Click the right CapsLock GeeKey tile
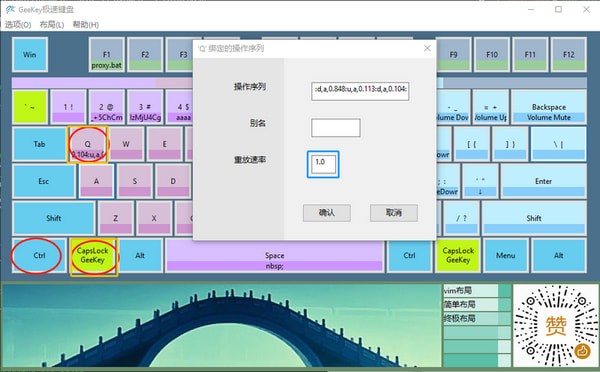Image resolution: width=600 pixels, height=372 pixels. coord(458,255)
